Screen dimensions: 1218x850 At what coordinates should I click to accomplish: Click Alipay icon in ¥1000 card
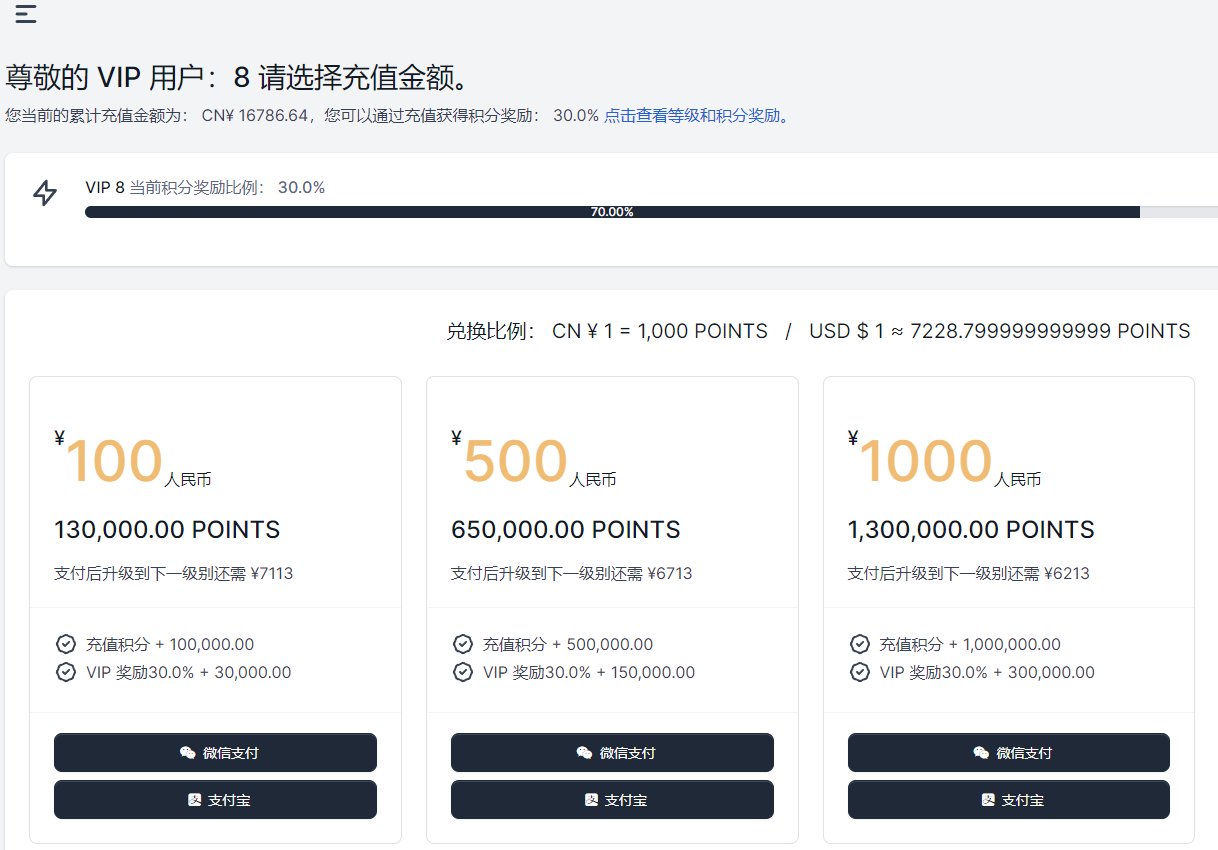pyautogui.click(x=988, y=800)
